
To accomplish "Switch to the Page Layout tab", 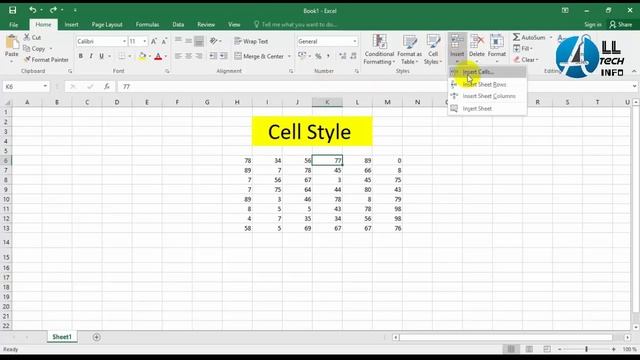I will point(107,24).
